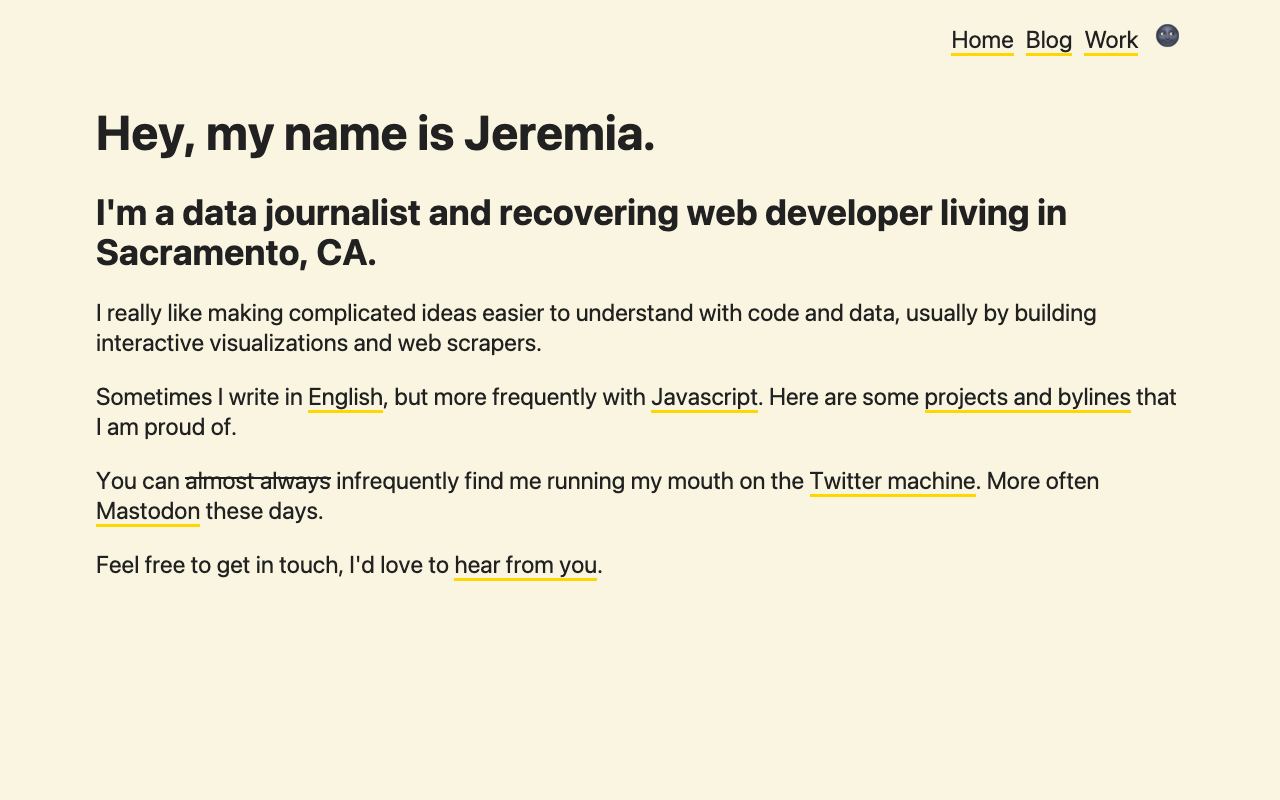
Task: Click the heading Hey, my name is Jeremia.
Action: point(375,134)
